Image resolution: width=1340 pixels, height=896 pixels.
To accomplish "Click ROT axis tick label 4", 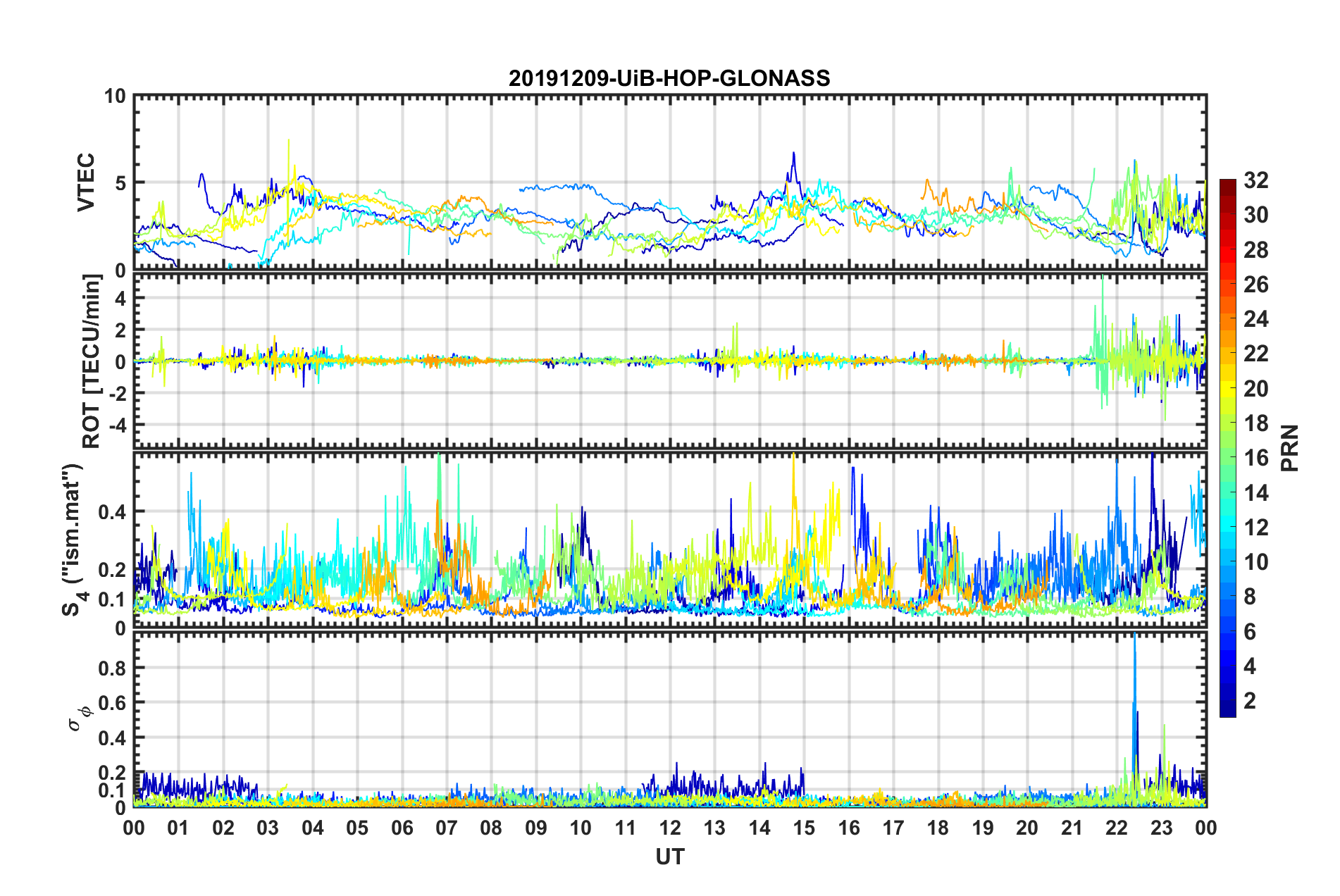I will click(x=121, y=299).
